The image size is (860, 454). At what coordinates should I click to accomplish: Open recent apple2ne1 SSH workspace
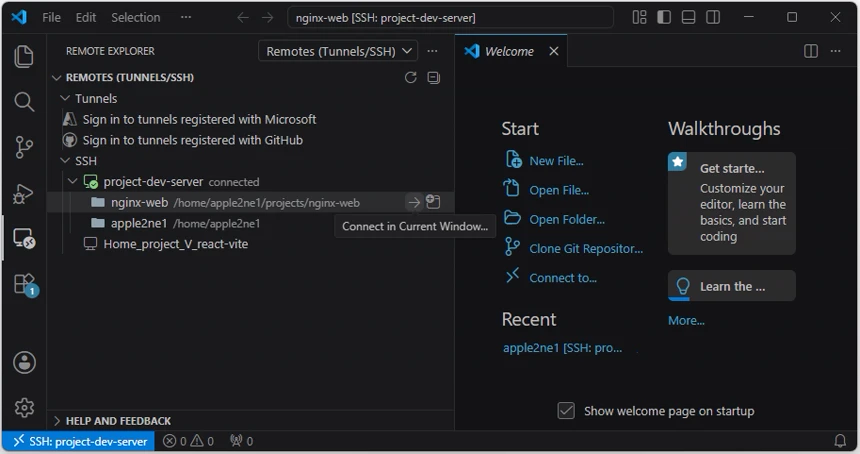(562, 348)
